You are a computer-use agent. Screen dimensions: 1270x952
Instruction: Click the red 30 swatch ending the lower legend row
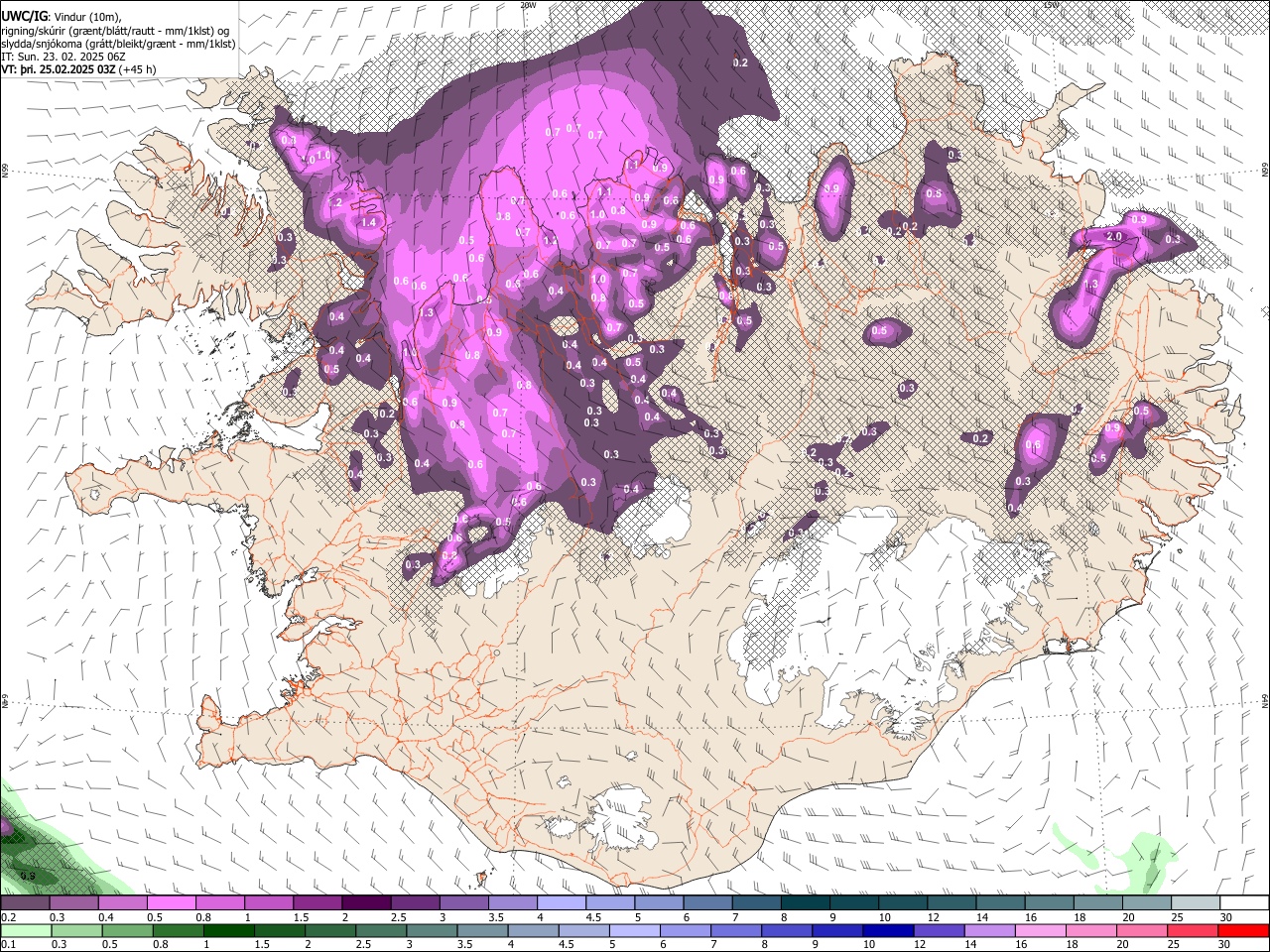tap(1243, 930)
